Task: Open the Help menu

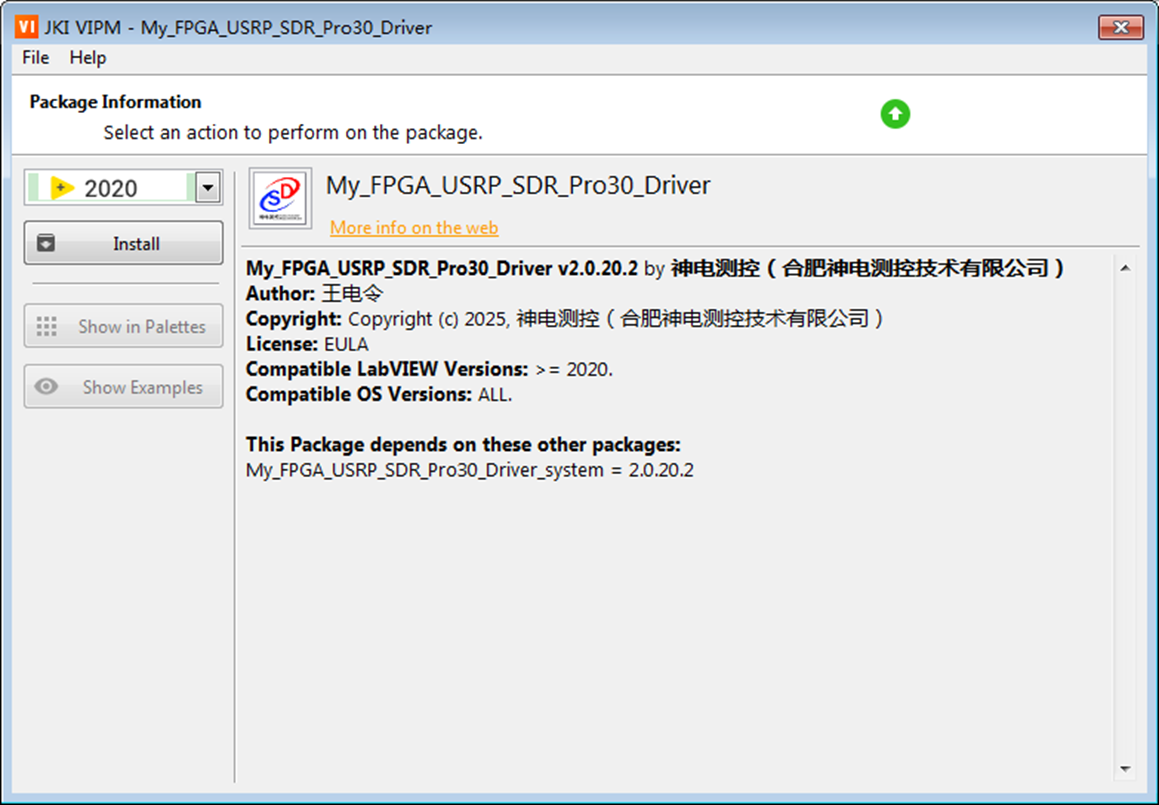Action: [x=88, y=58]
